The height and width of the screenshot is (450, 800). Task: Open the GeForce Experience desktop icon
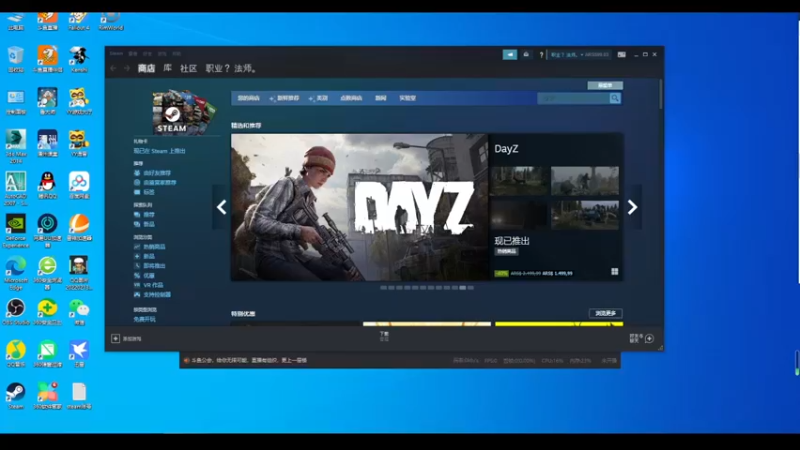click(x=15, y=230)
